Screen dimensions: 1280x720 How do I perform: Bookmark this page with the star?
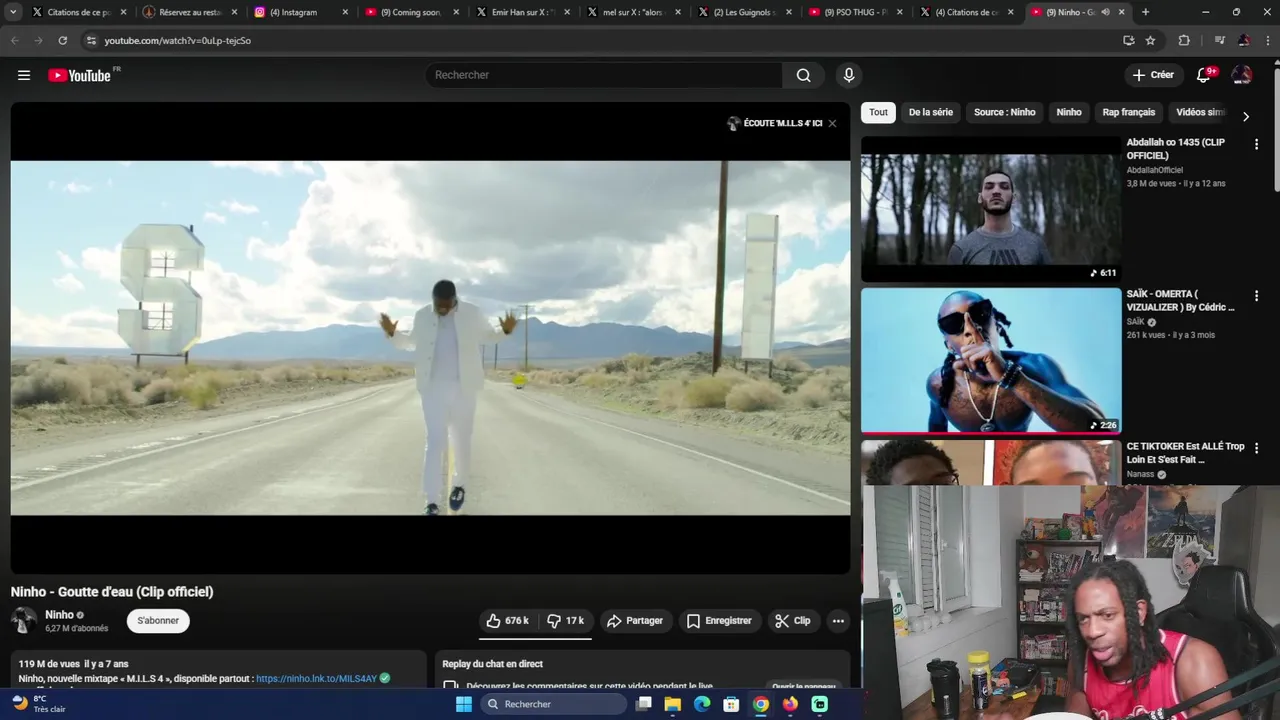1150,40
